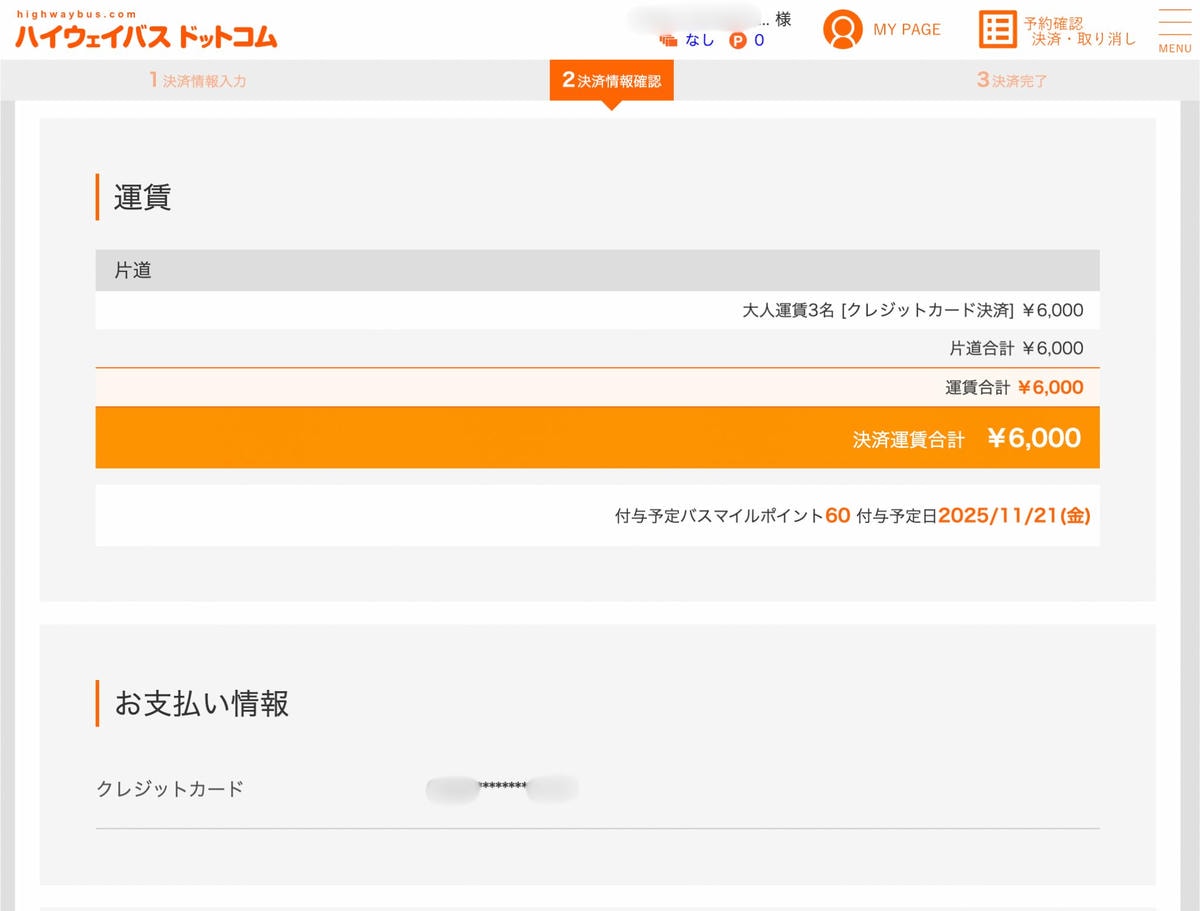Click the 運賃 section heading
Viewport: 1200px width, 911px height.
click(143, 197)
